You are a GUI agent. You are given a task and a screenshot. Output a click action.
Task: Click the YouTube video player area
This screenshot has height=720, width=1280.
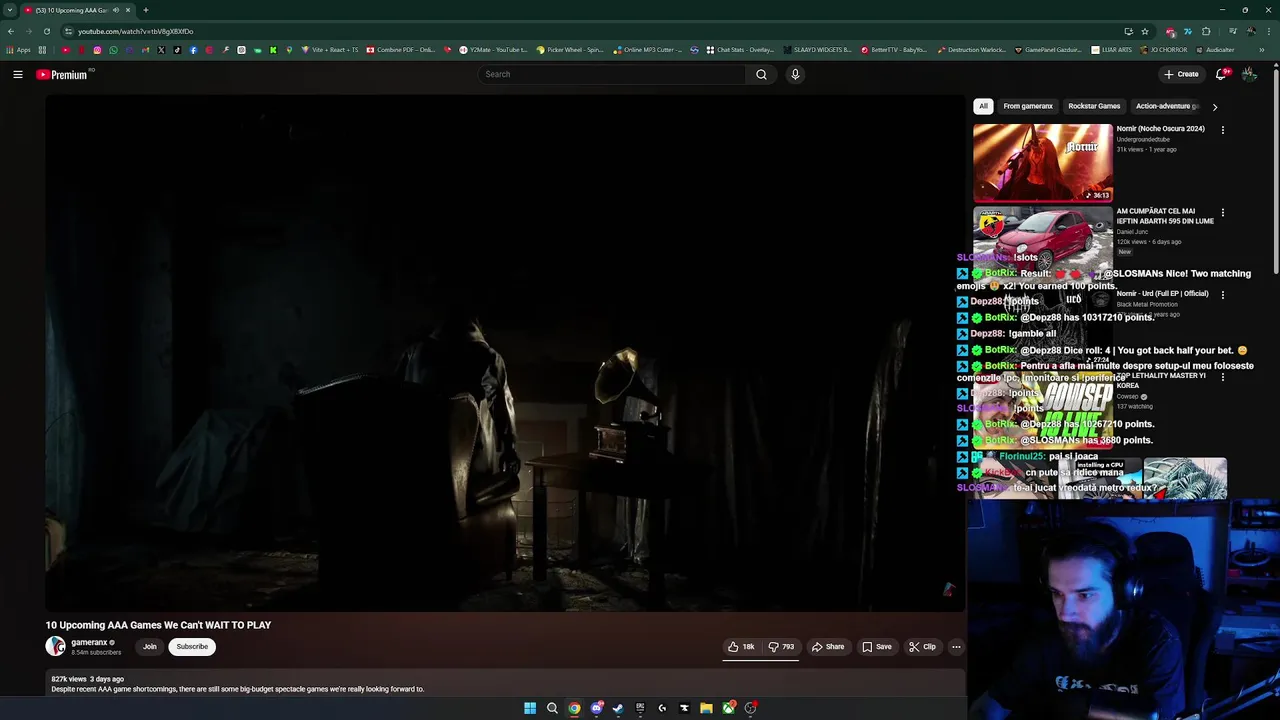[x=505, y=353]
